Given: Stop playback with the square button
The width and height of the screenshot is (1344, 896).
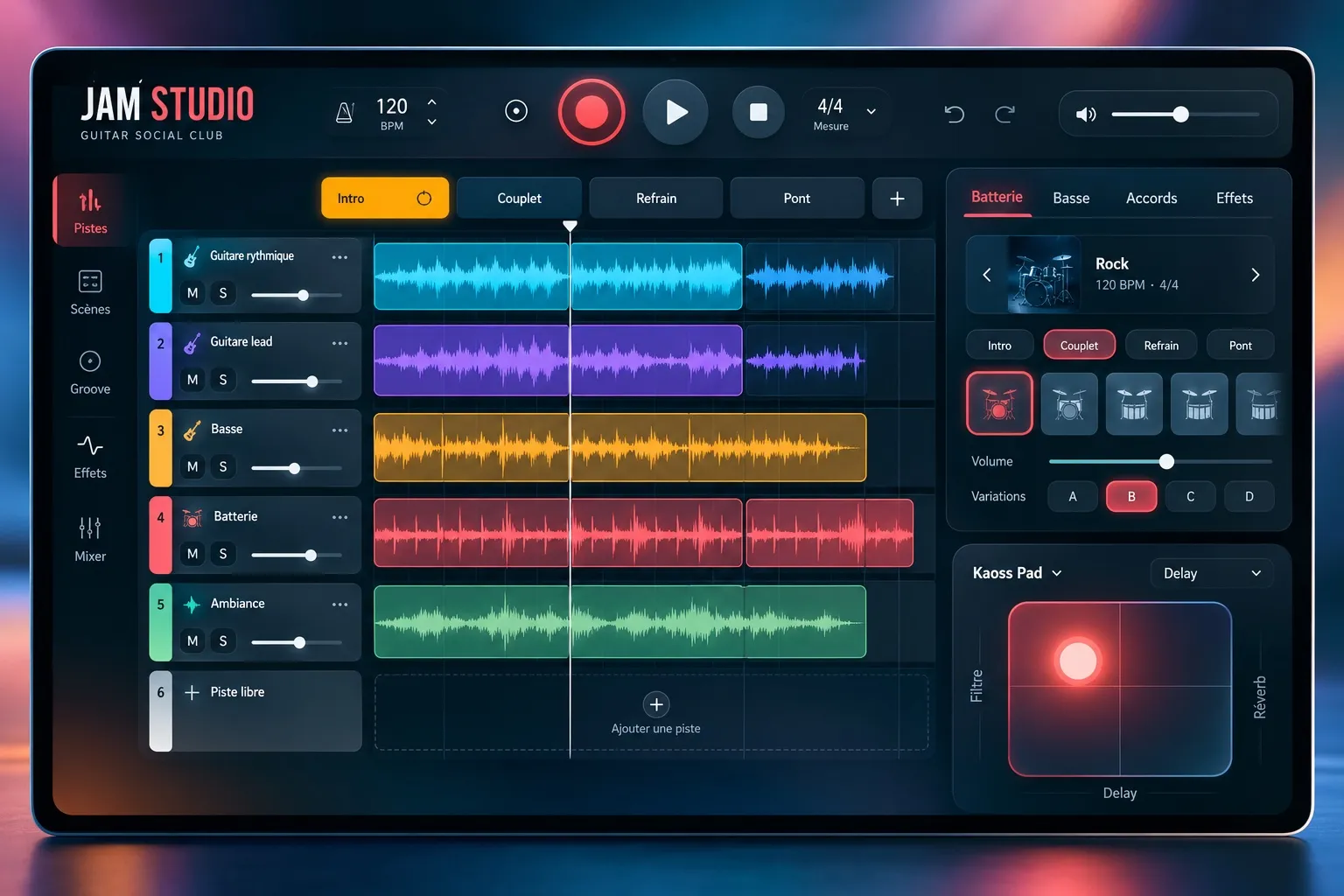Looking at the screenshot, I should click(759, 112).
